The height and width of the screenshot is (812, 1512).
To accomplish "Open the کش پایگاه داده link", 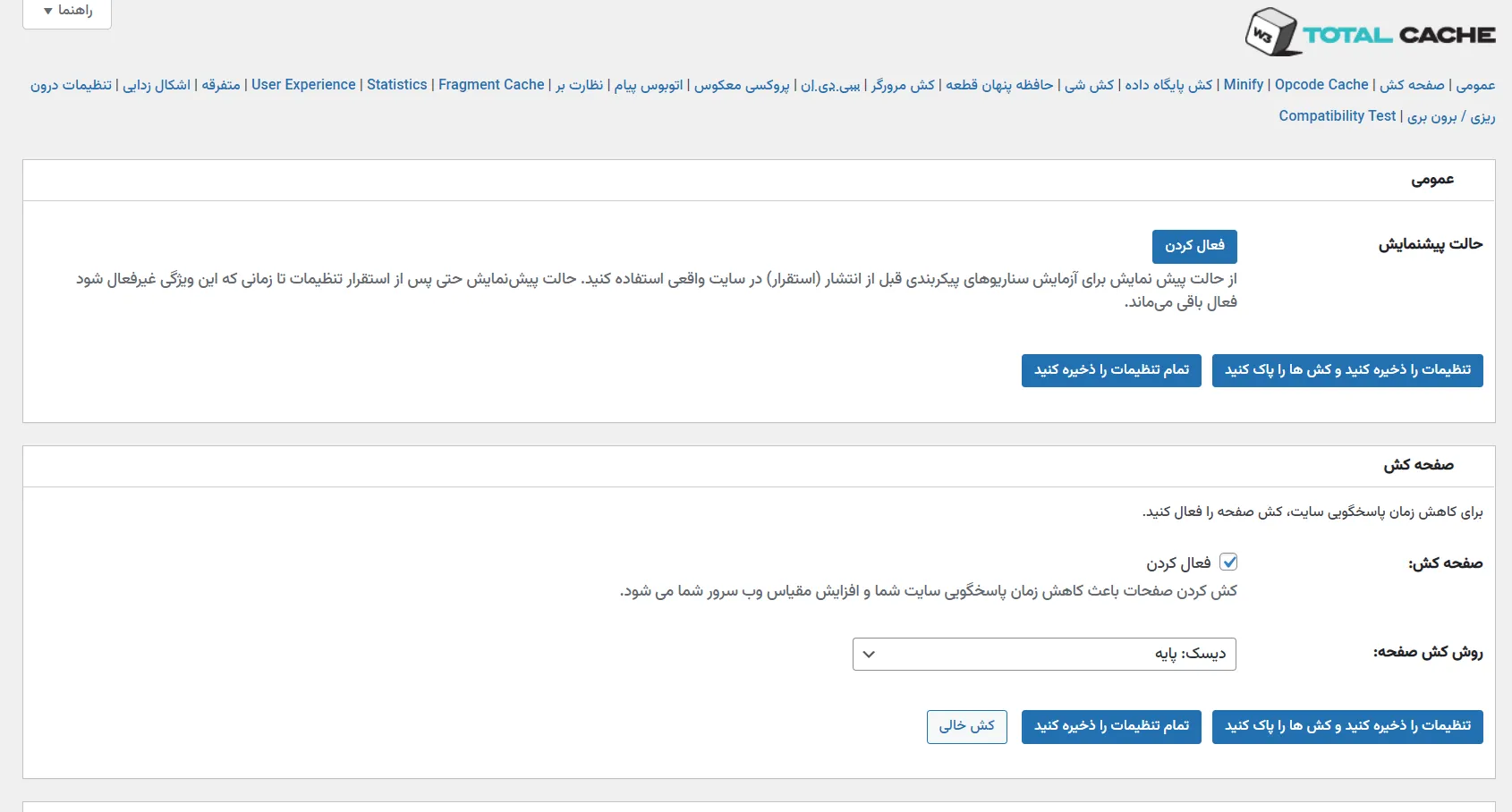I will click(x=1168, y=85).
